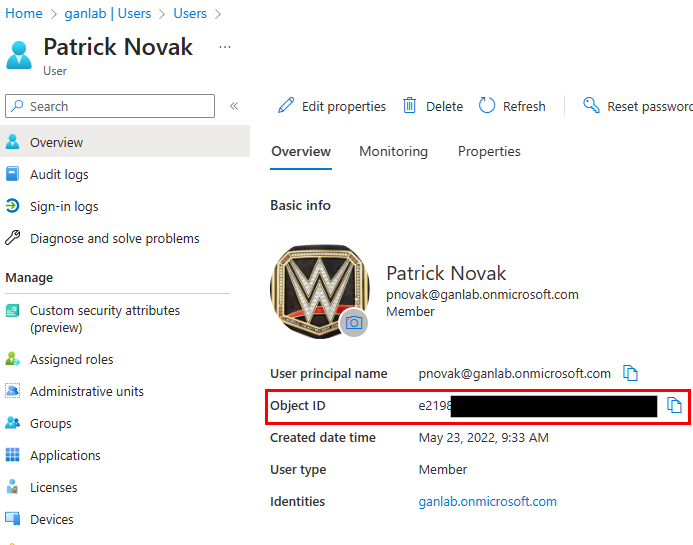The width and height of the screenshot is (693, 545).
Task: Go to Home breadcrumb link
Action: pos(23,13)
